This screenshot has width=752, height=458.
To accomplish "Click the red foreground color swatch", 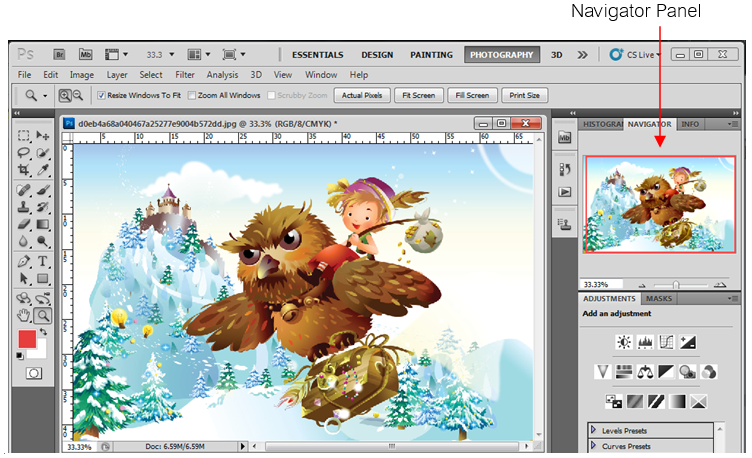I will tap(27, 339).
